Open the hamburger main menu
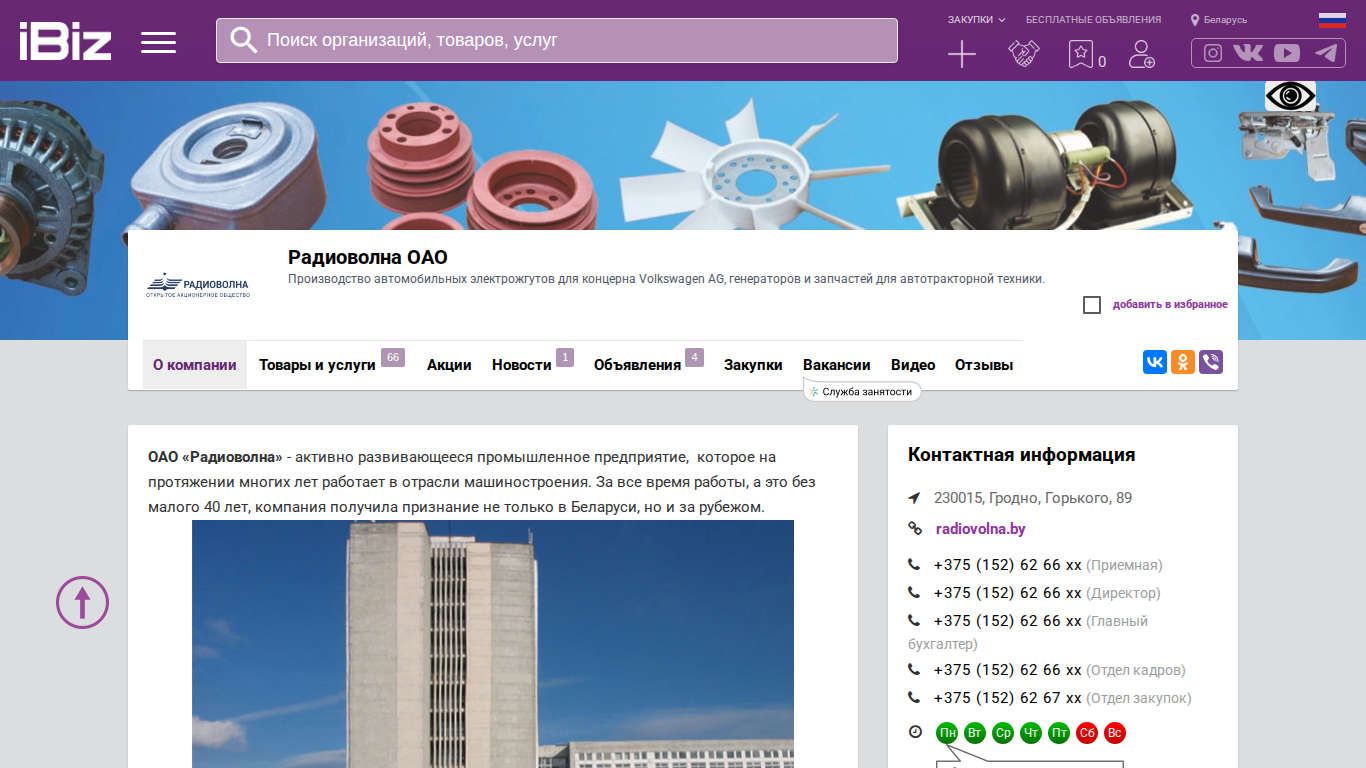 click(158, 42)
